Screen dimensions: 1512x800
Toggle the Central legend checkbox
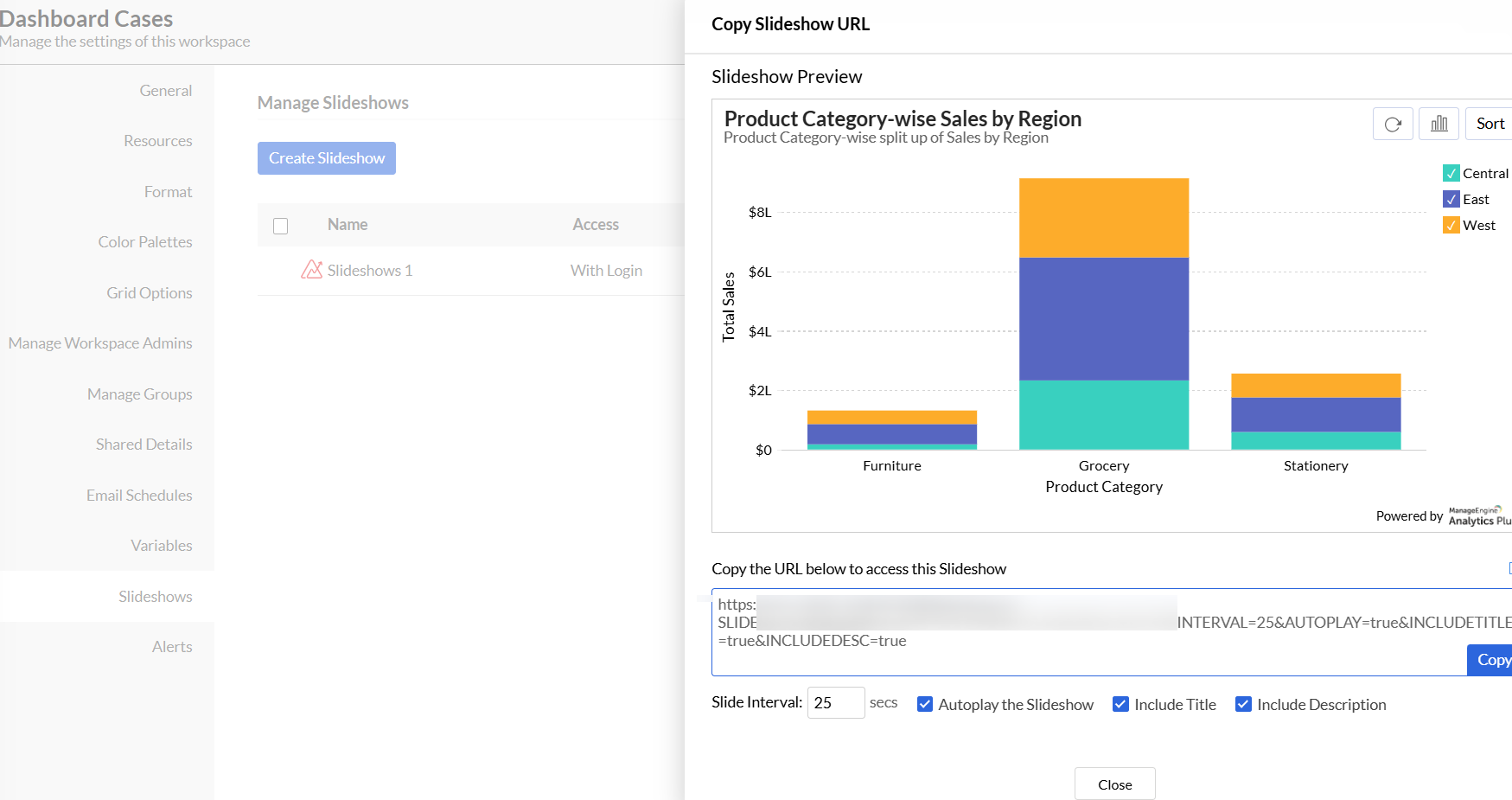click(1451, 173)
